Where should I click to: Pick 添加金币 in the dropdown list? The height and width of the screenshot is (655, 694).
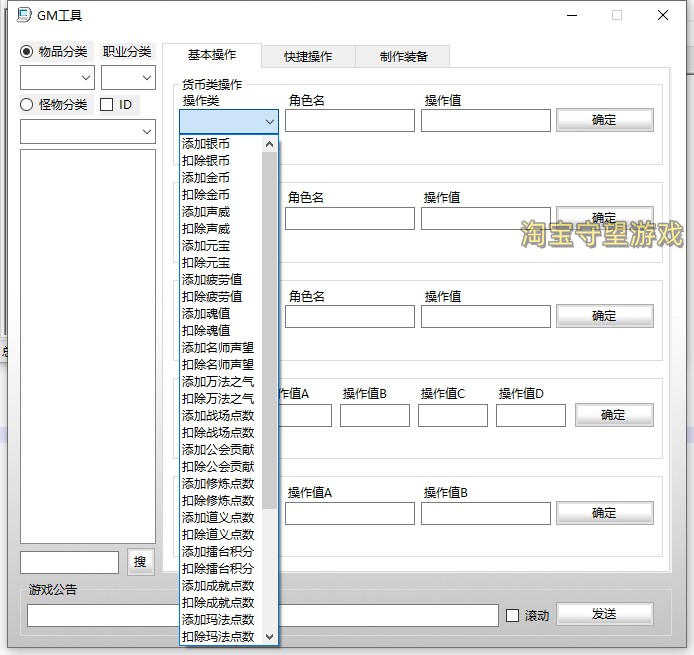(221, 178)
